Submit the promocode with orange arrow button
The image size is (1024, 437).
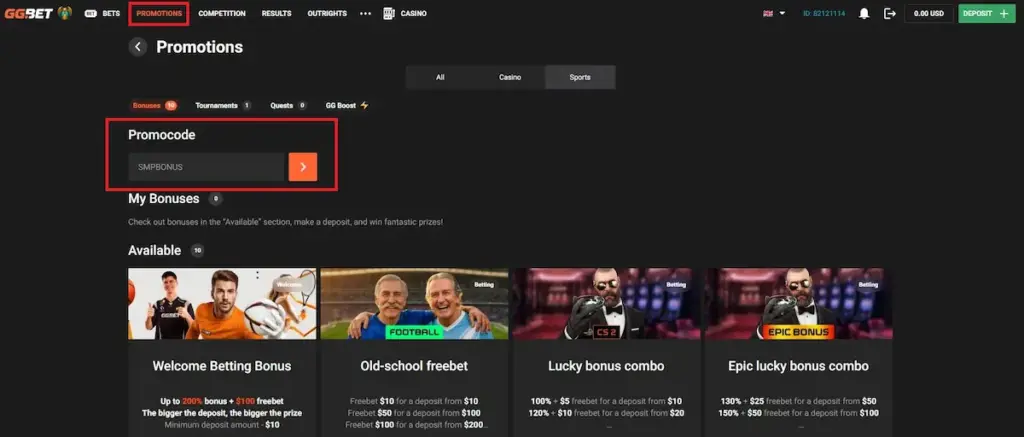pos(303,167)
